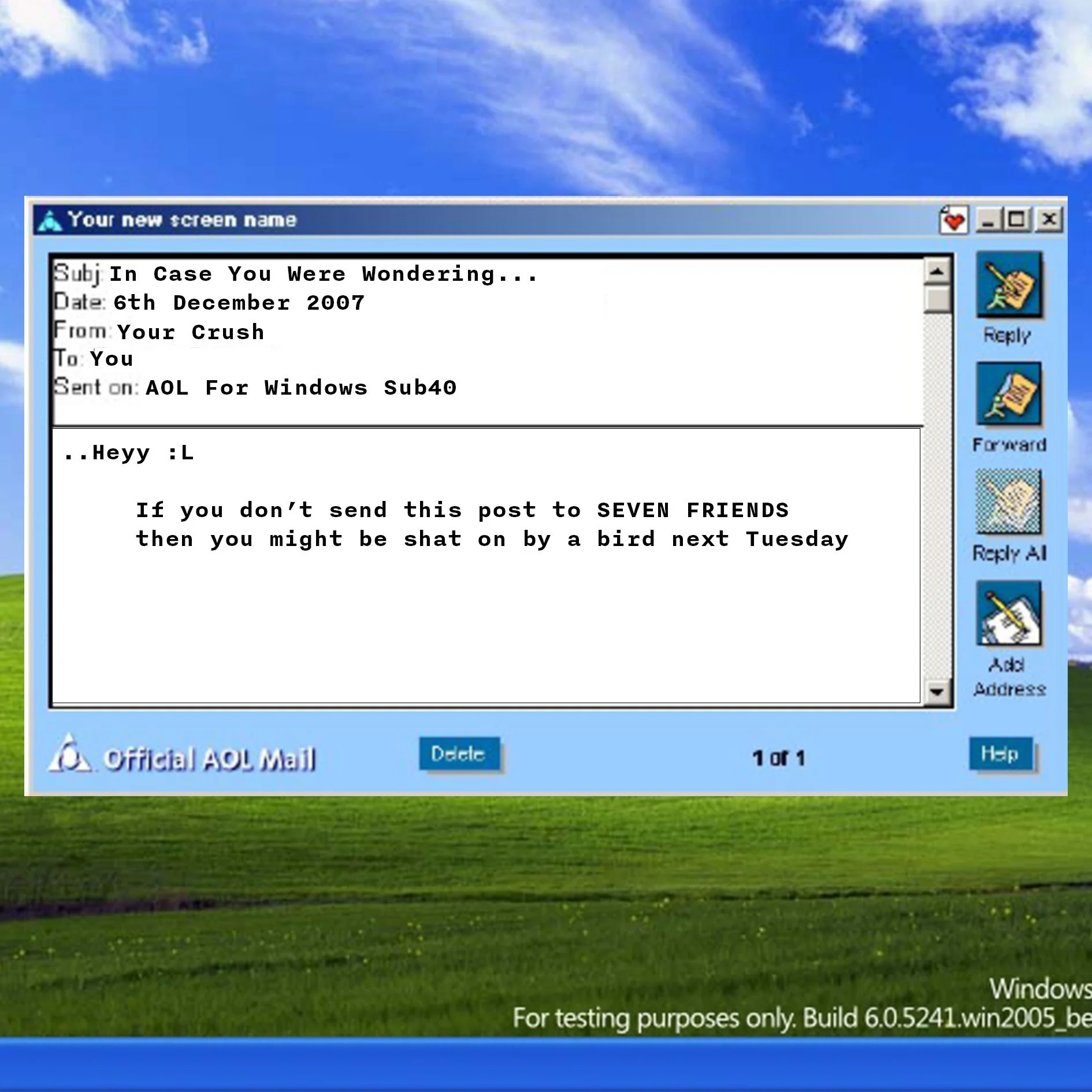Image resolution: width=1092 pixels, height=1092 pixels.
Task: Open Help for the mail window
Action: (1001, 754)
